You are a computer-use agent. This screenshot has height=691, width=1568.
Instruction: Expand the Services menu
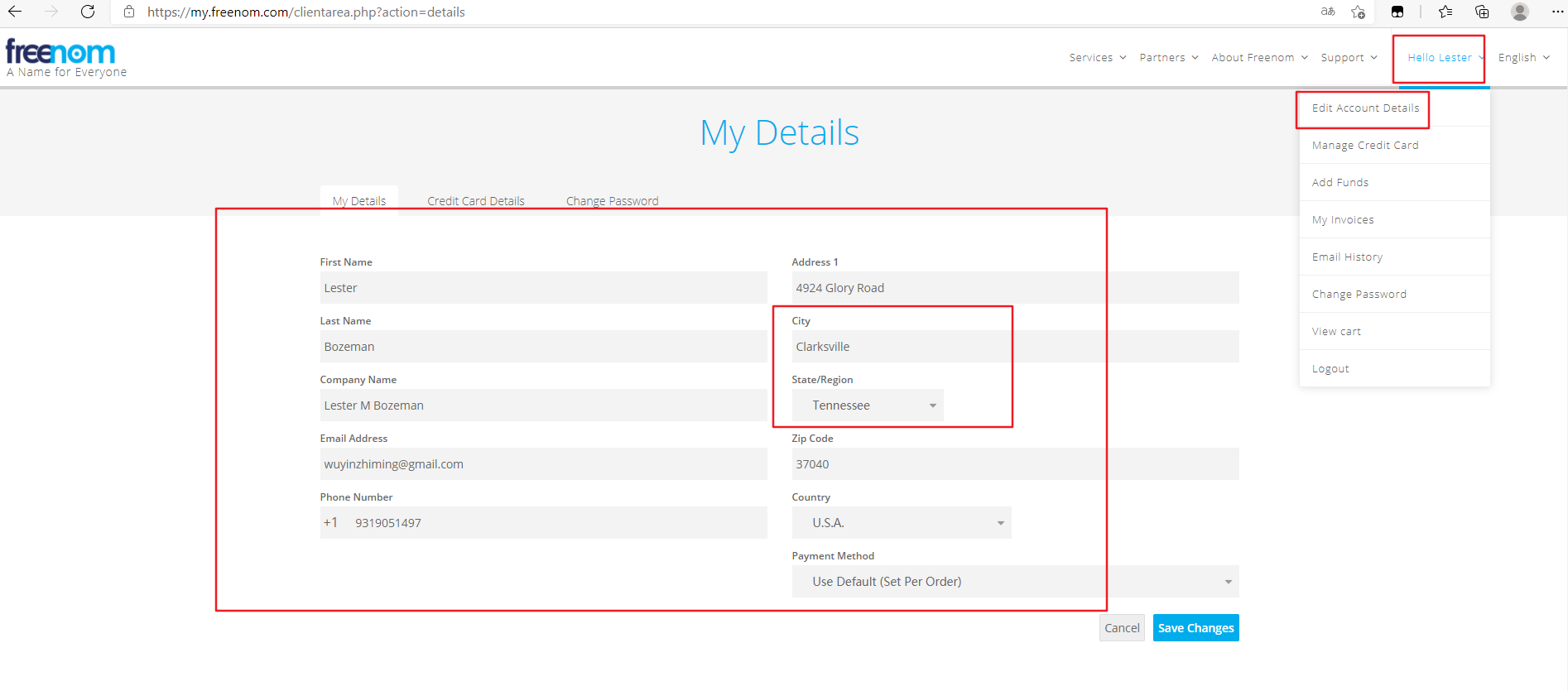(x=1098, y=57)
